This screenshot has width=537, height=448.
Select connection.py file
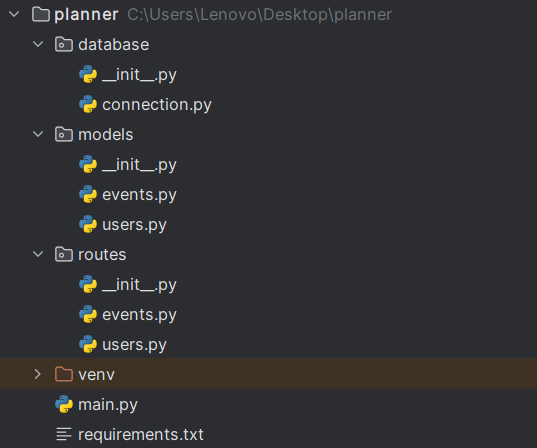[x=157, y=105]
